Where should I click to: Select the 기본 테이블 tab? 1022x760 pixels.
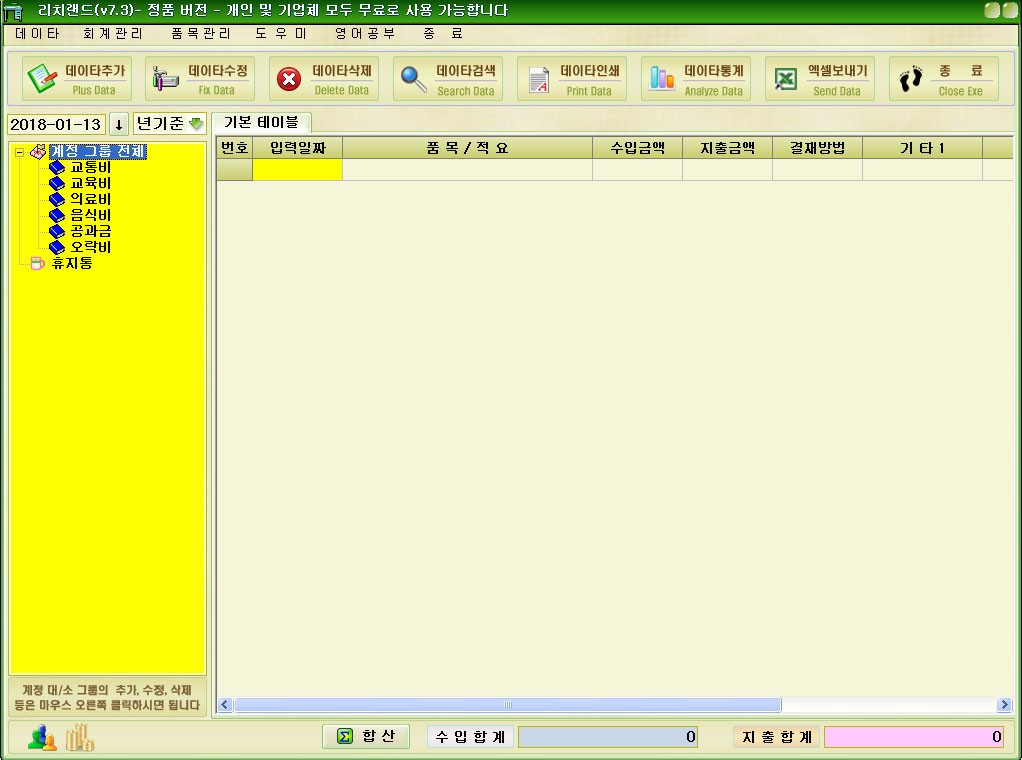(x=261, y=122)
